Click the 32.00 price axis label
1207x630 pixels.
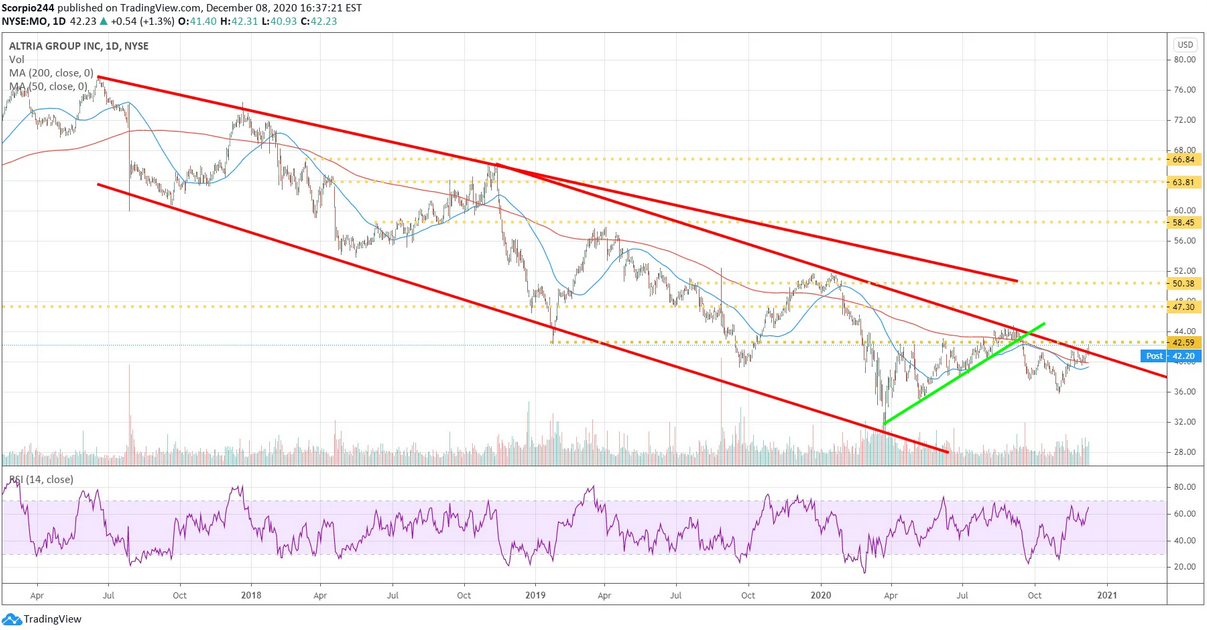1185,422
